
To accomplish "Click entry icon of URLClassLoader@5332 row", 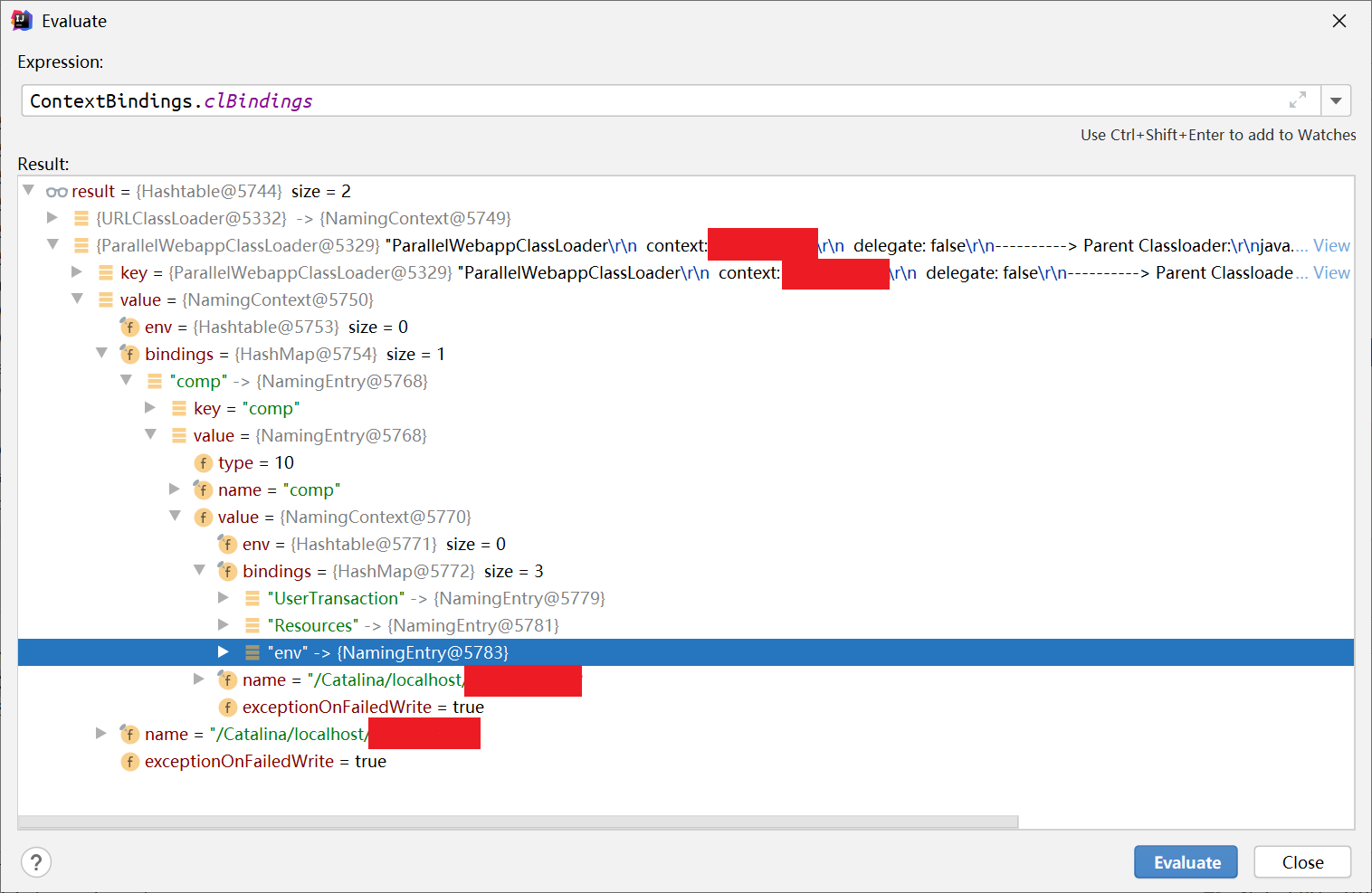I will 81,218.
